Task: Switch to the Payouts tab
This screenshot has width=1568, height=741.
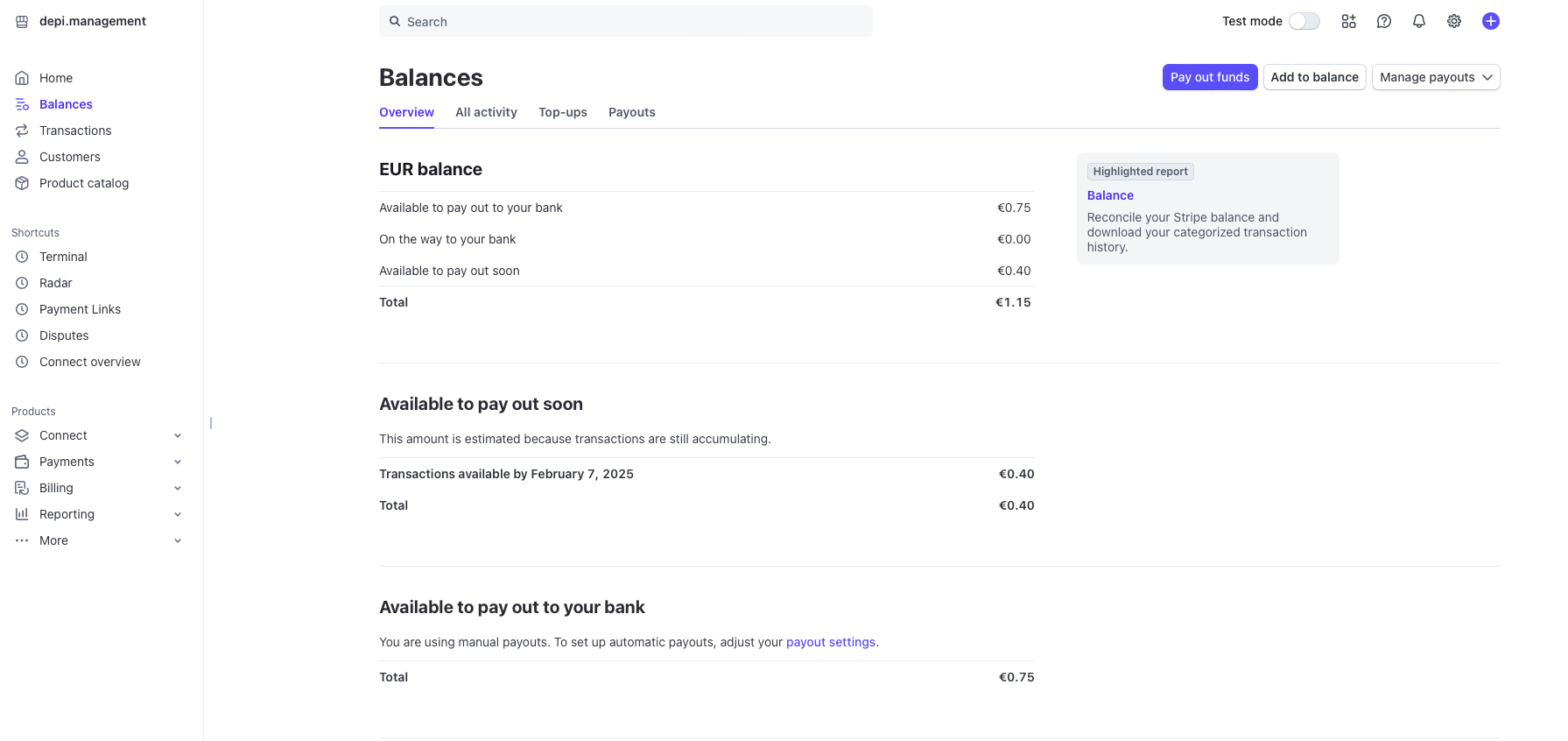Action: click(x=632, y=112)
